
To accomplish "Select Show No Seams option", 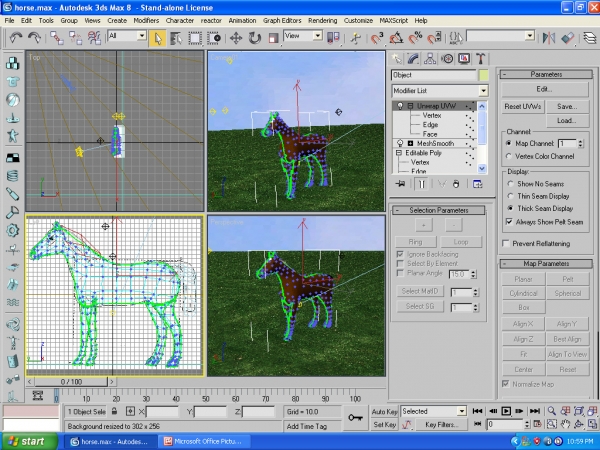I will (x=510, y=184).
